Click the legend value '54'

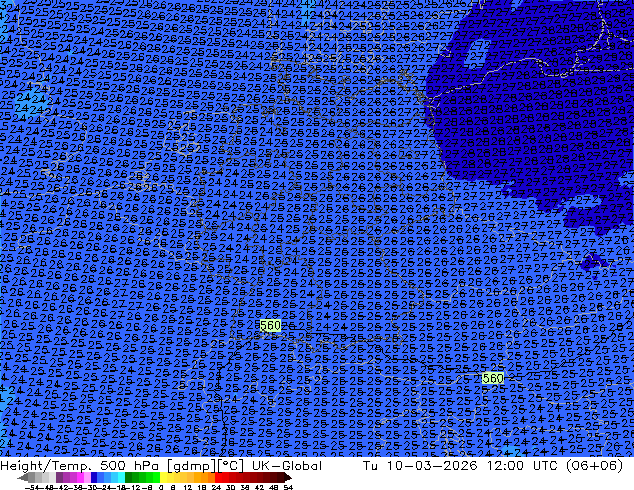point(288,487)
